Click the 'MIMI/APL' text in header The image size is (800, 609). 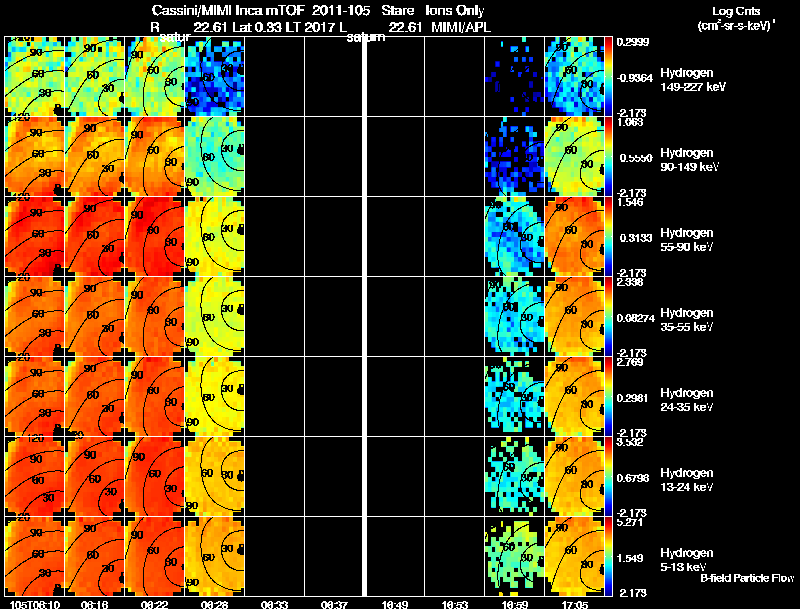461,27
